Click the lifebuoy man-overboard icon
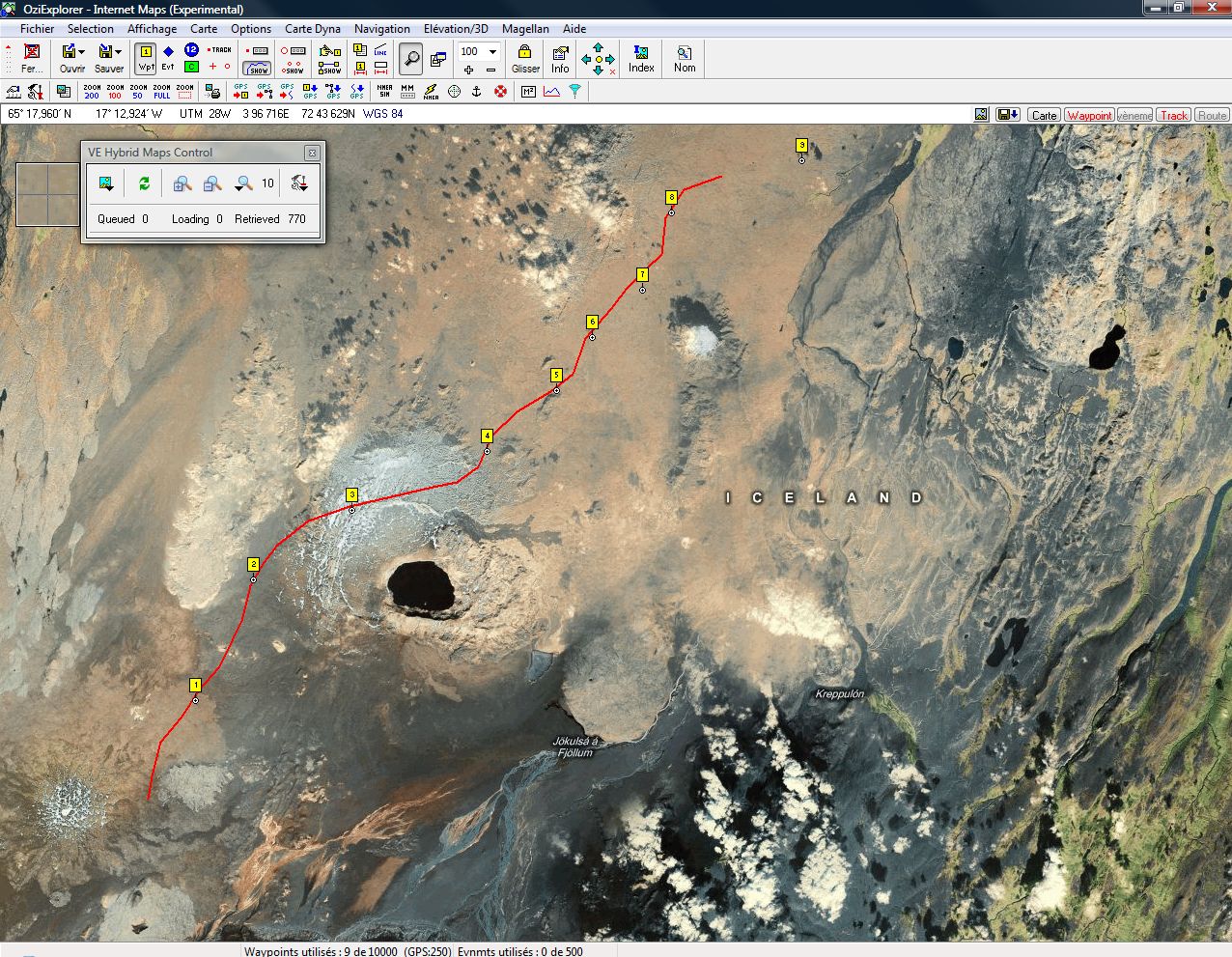 [x=500, y=92]
